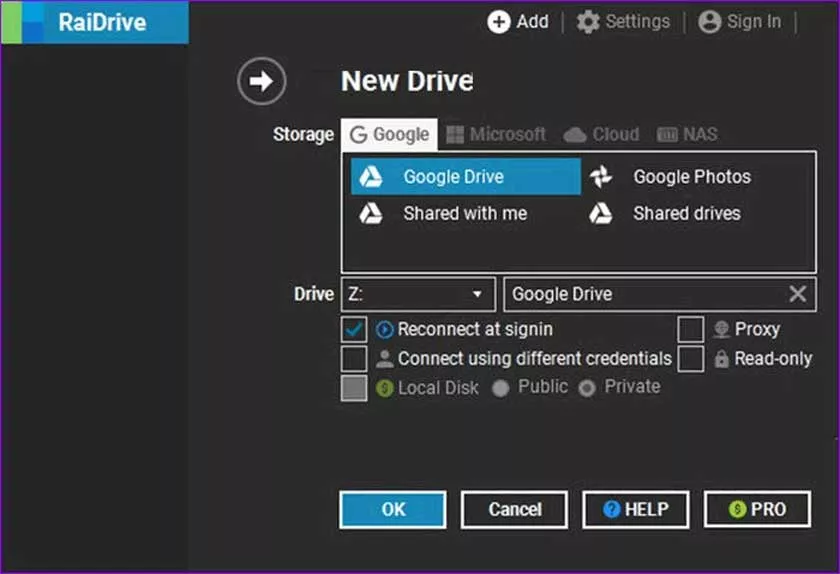Click the Settings label in top bar
Viewport: 840px width, 574px height.
pyautogui.click(x=638, y=22)
